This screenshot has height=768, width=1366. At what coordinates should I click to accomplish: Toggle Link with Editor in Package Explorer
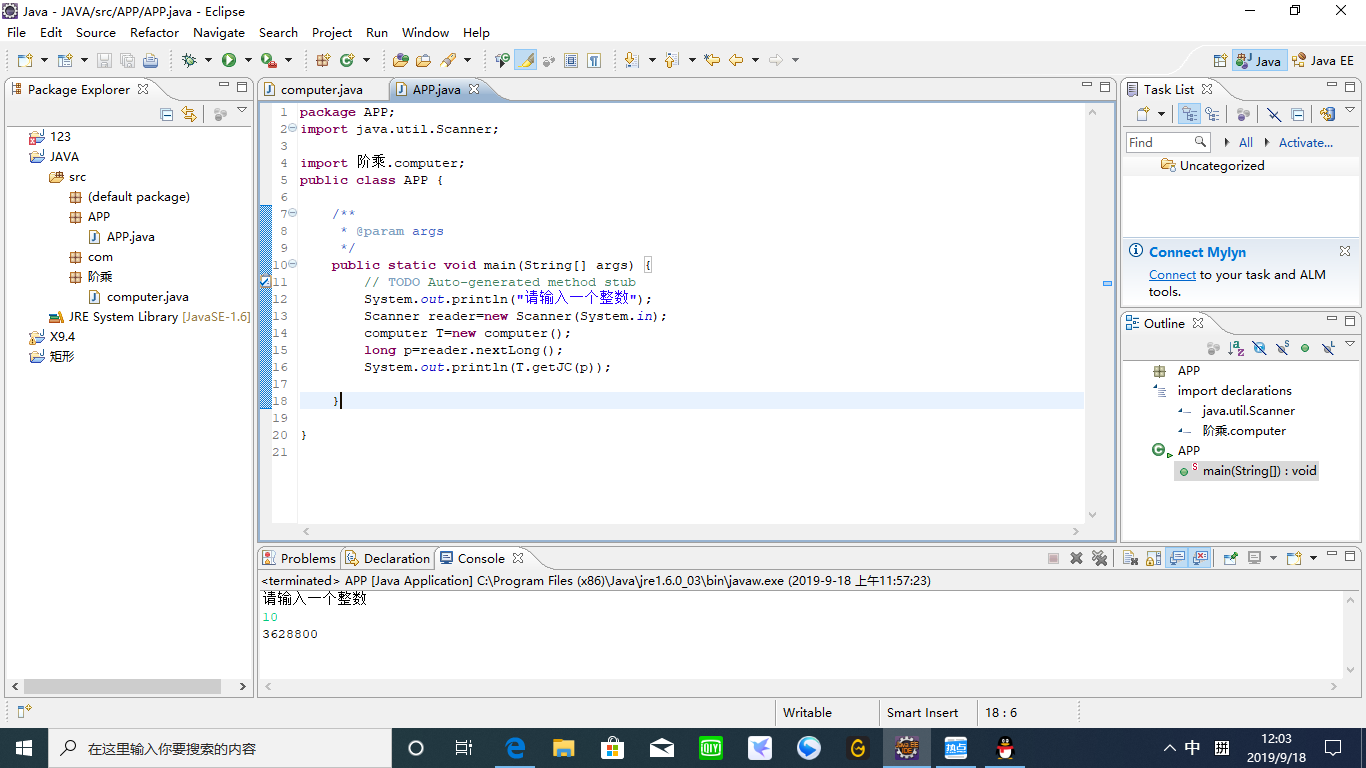(189, 114)
